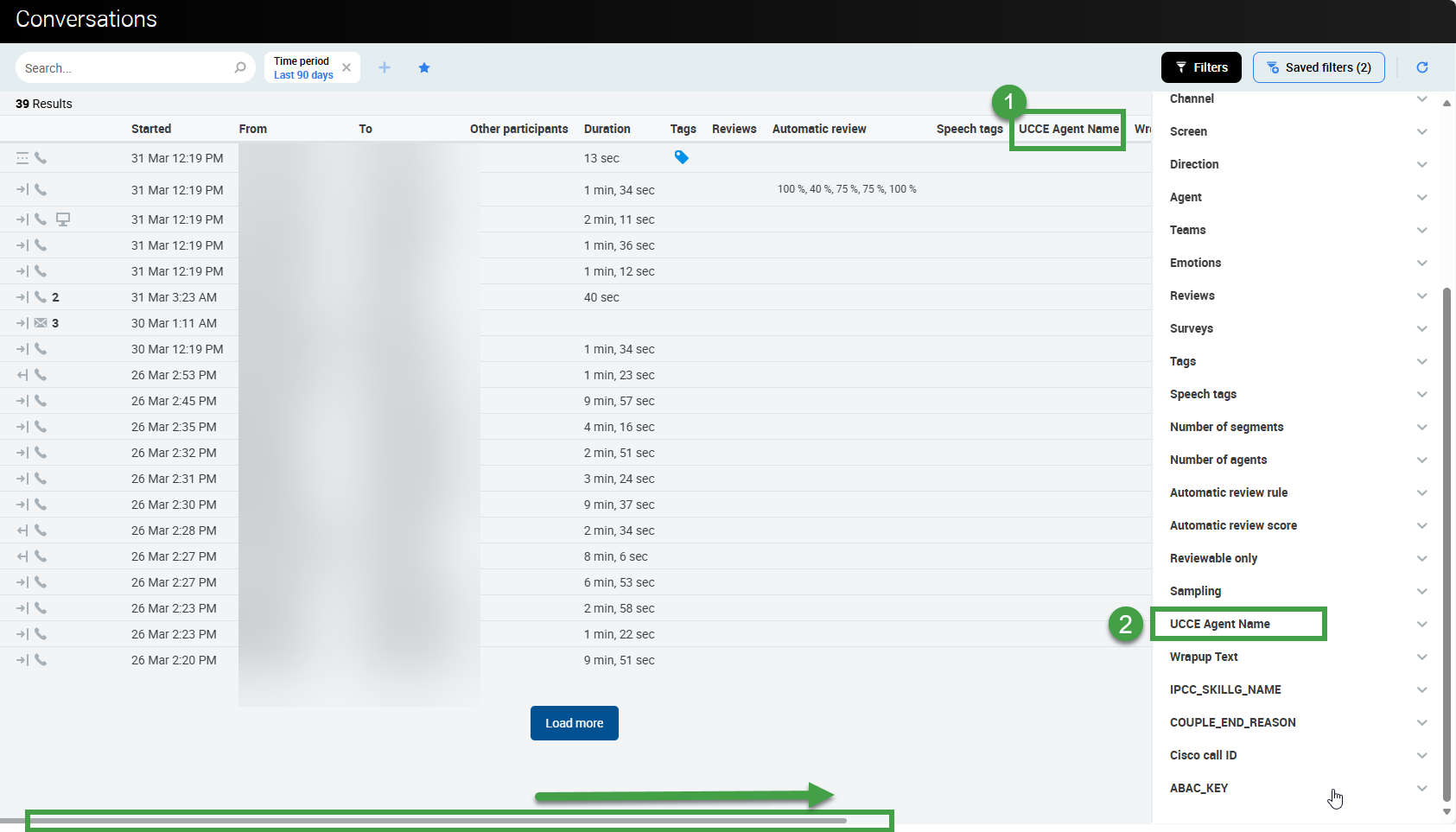Remove the Time period filter chip
The image size is (1456, 832).
(347, 67)
